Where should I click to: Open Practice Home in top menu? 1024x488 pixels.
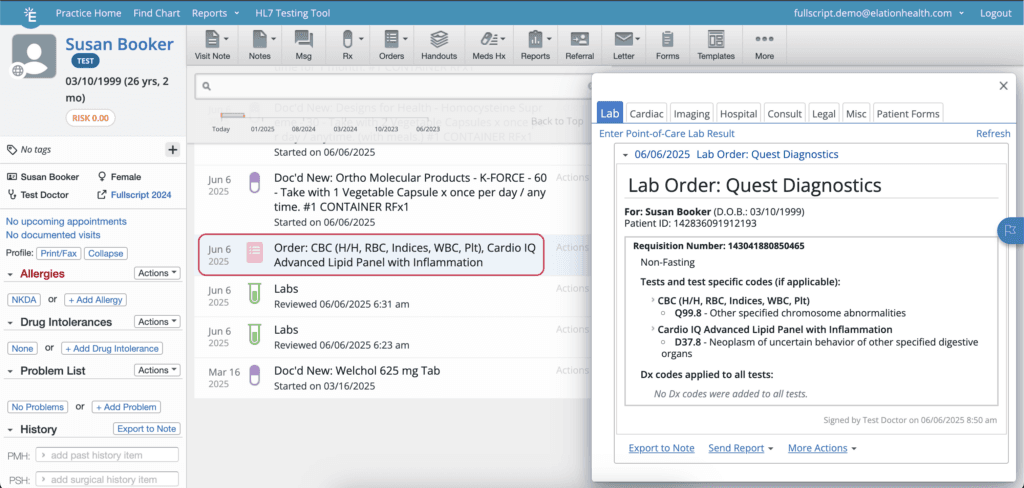(88, 13)
